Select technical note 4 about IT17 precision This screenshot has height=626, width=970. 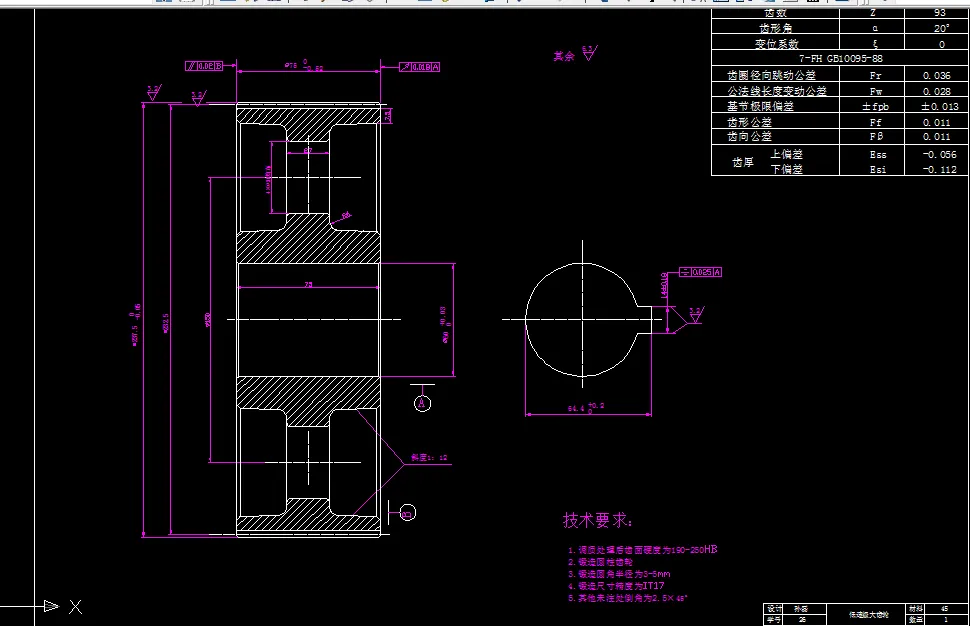616,586
